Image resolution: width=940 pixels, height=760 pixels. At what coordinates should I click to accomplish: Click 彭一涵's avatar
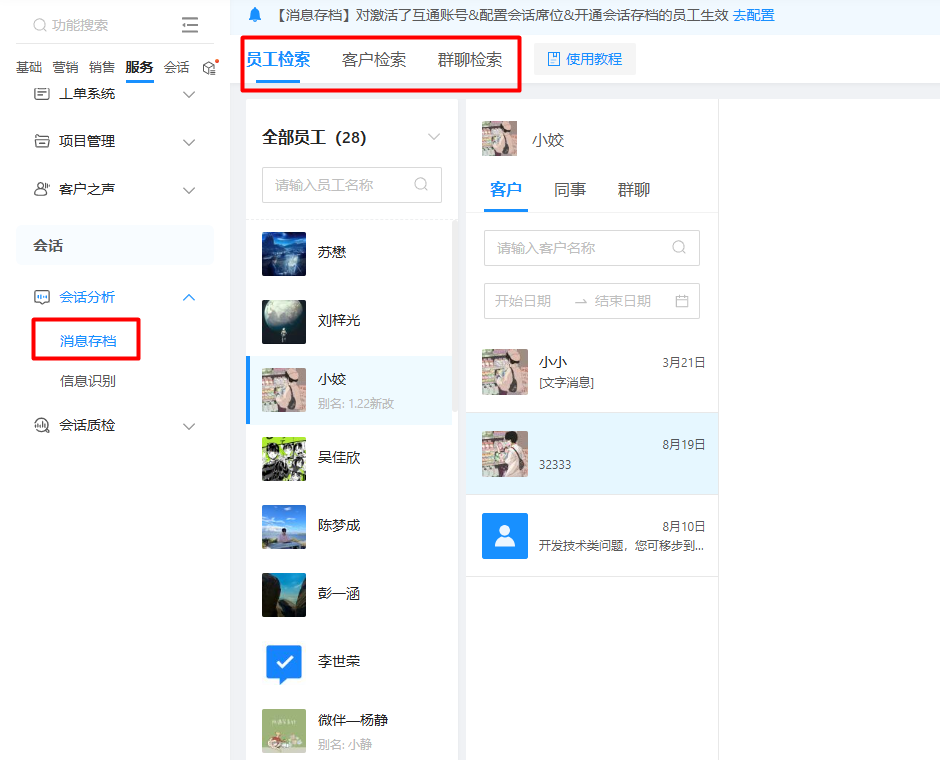click(x=284, y=595)
